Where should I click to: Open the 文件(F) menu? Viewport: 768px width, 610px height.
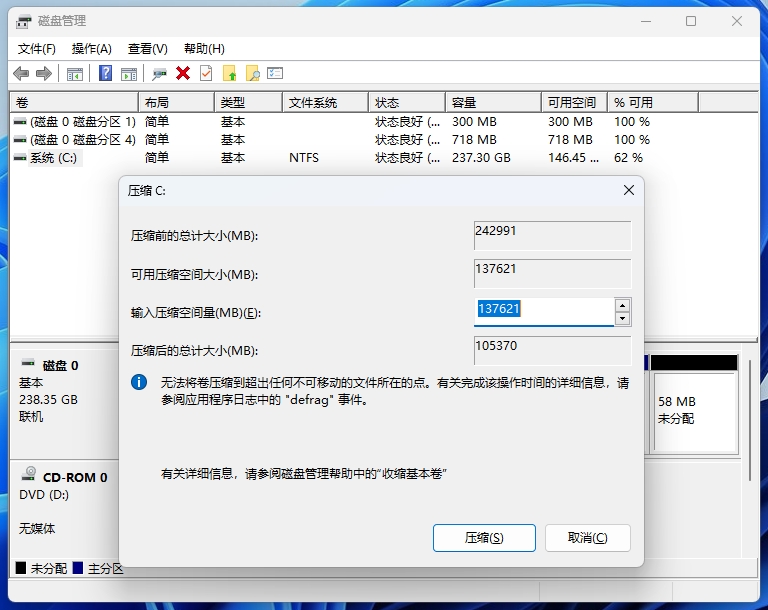[37, 48]
